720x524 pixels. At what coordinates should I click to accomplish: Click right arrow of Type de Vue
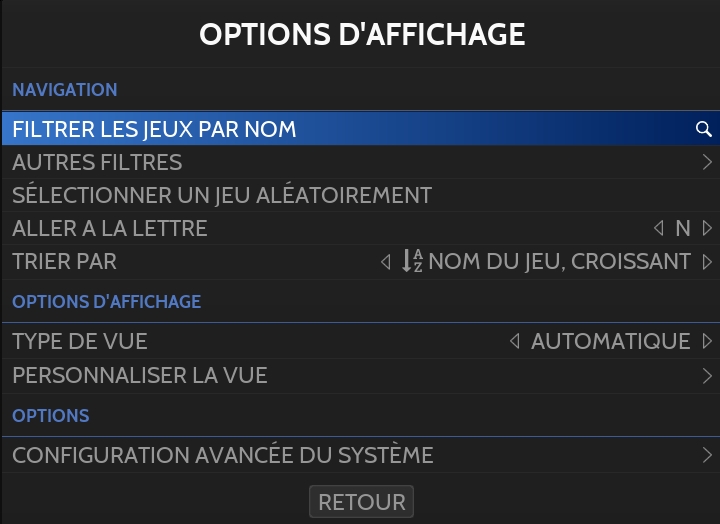[x=707, y=342]
